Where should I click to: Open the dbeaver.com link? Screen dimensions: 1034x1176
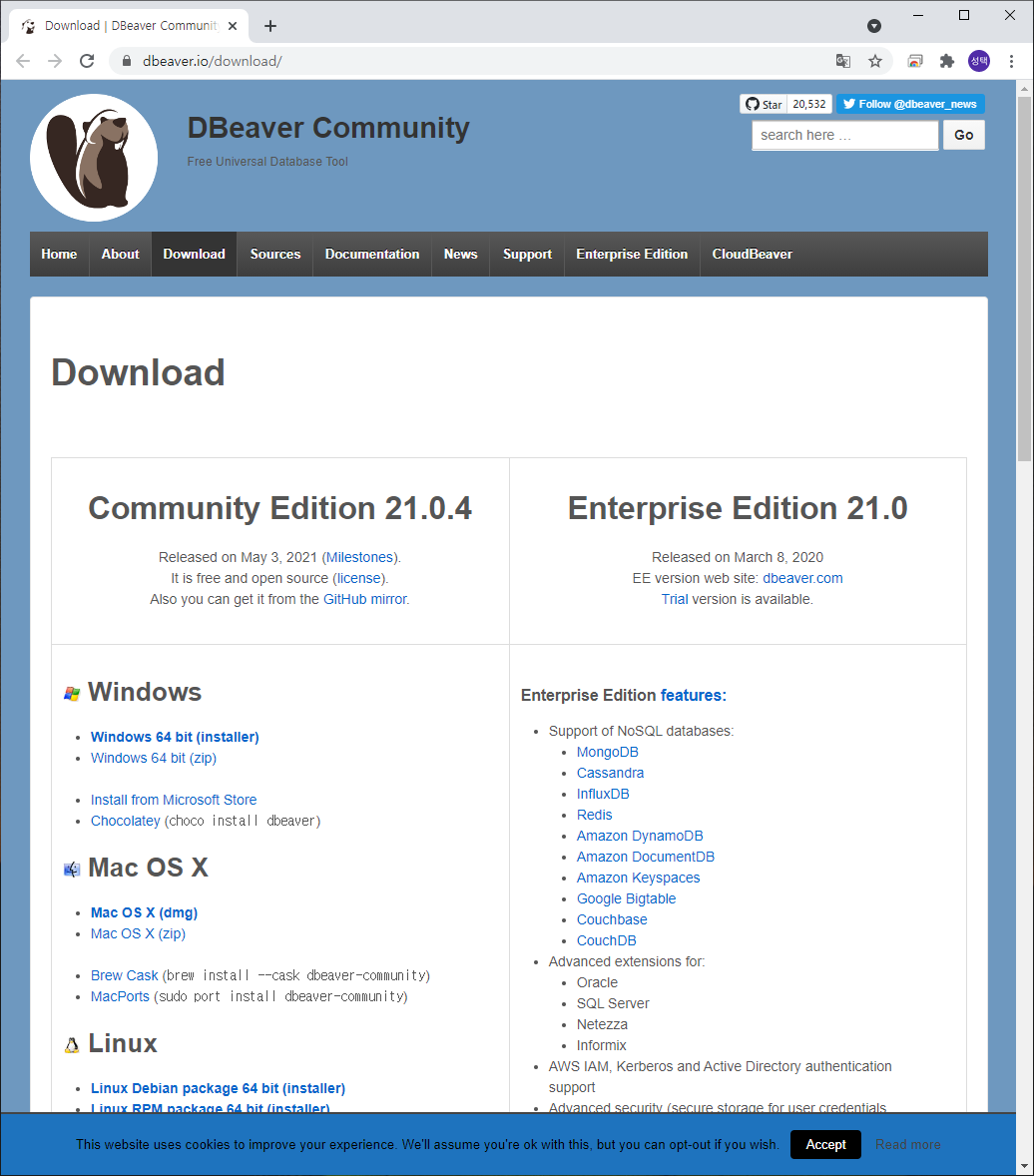coord(803,578)
